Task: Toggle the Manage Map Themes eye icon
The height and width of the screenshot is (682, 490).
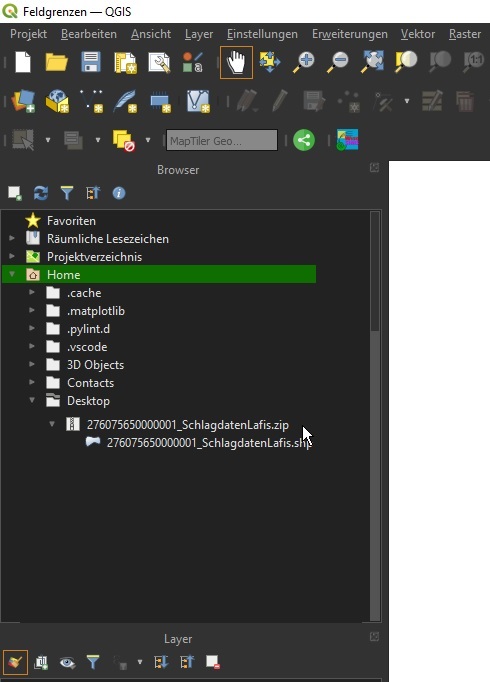Action: [x=67, y=662]
